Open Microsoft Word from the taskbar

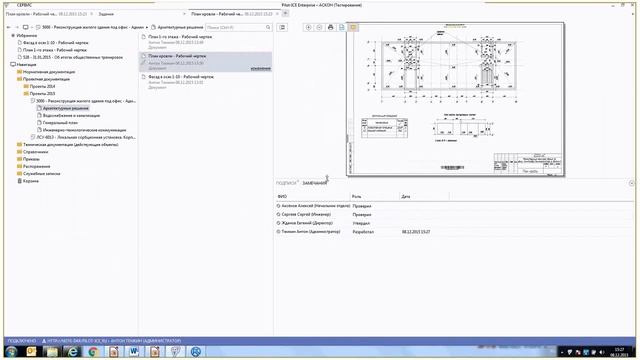pos(134,351)
